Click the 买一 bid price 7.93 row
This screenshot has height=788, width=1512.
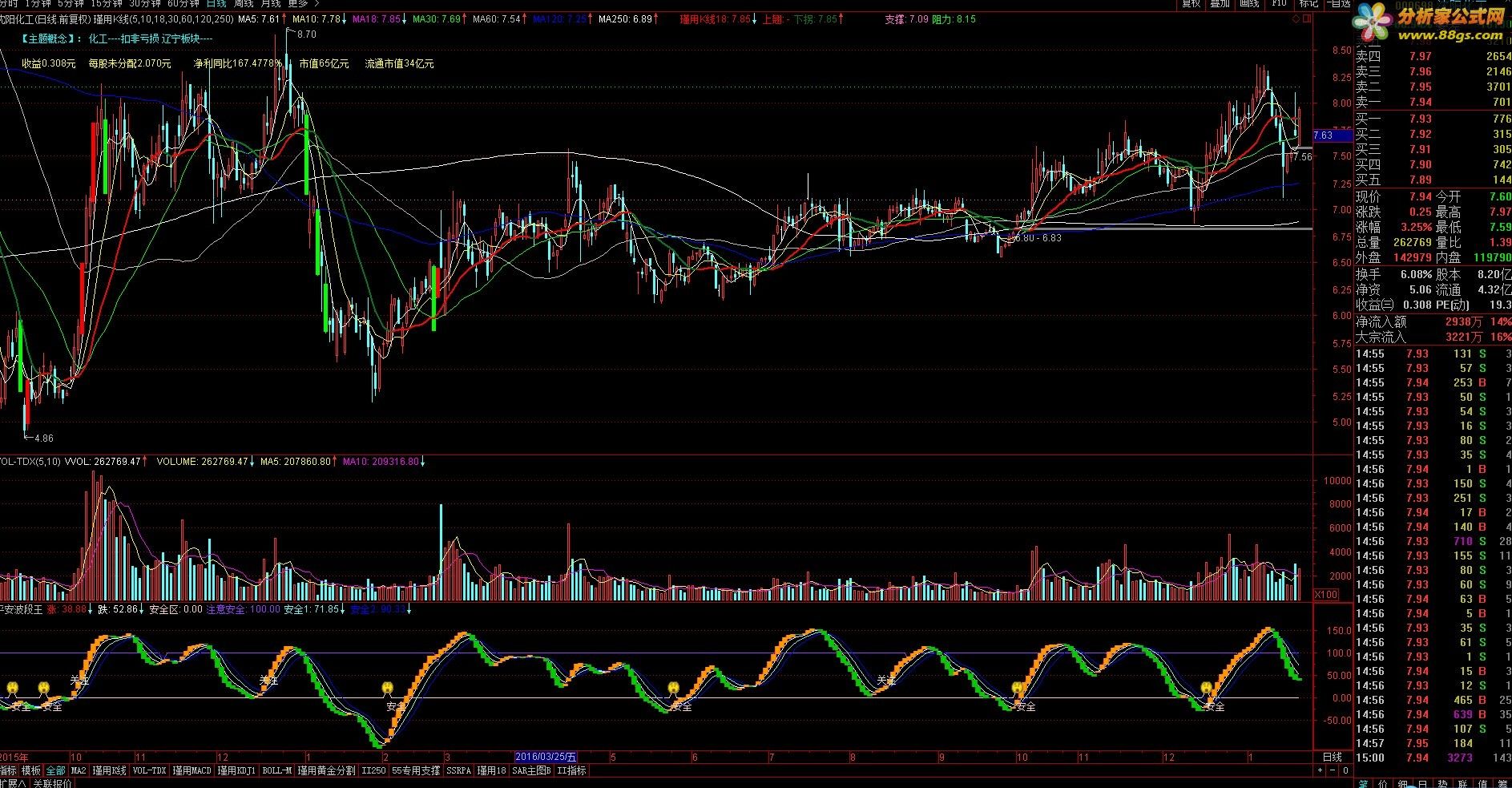[1433, 119]
